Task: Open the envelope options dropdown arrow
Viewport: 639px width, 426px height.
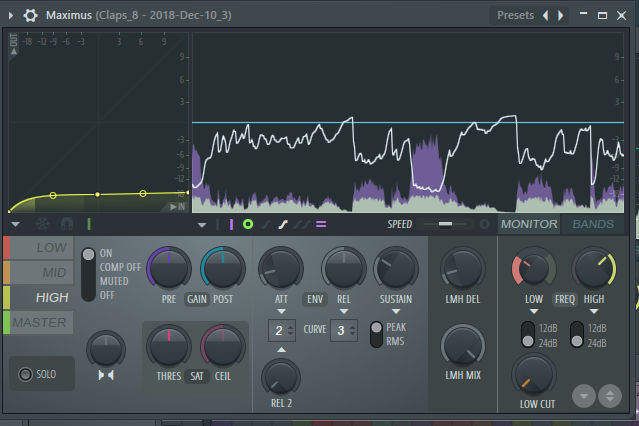Action: click(x=15, y=224)
